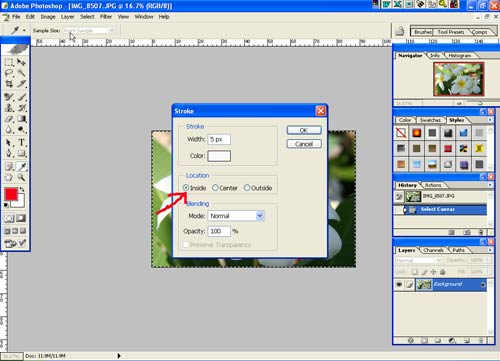
Task: Open the File Browser from options bar
Action: (399, 31)
